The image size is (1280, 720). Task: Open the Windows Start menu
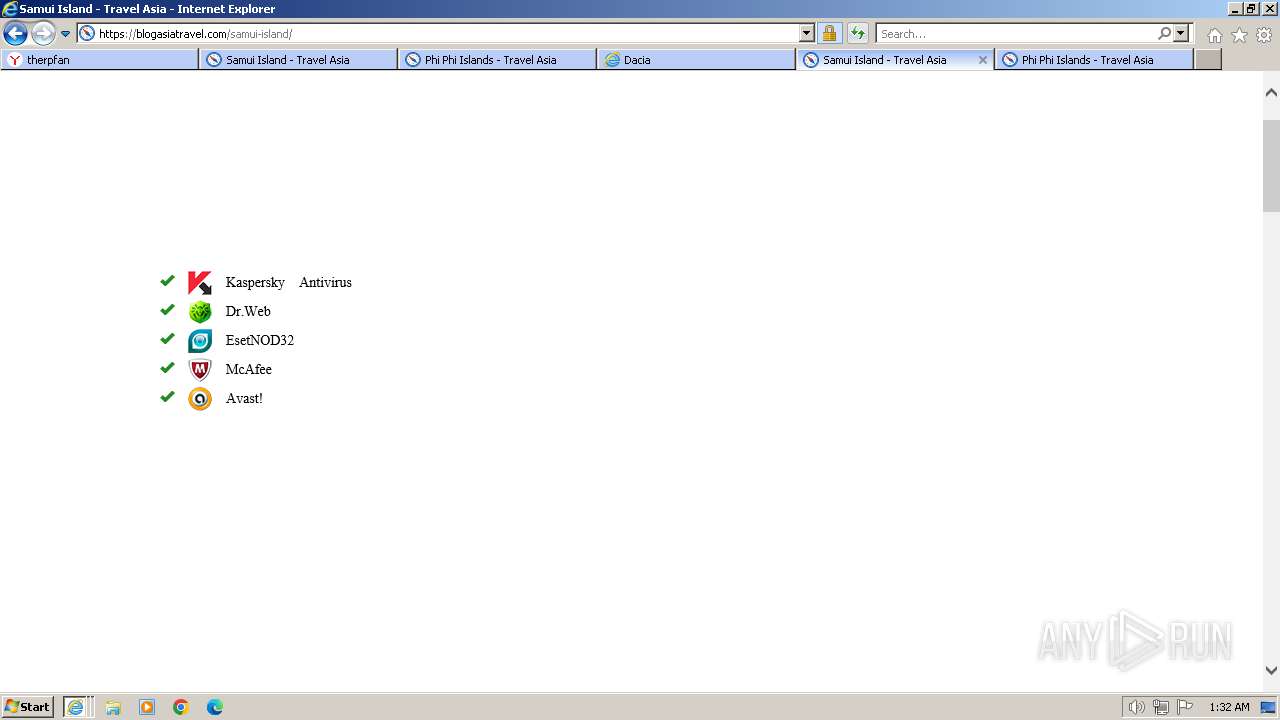28,707
